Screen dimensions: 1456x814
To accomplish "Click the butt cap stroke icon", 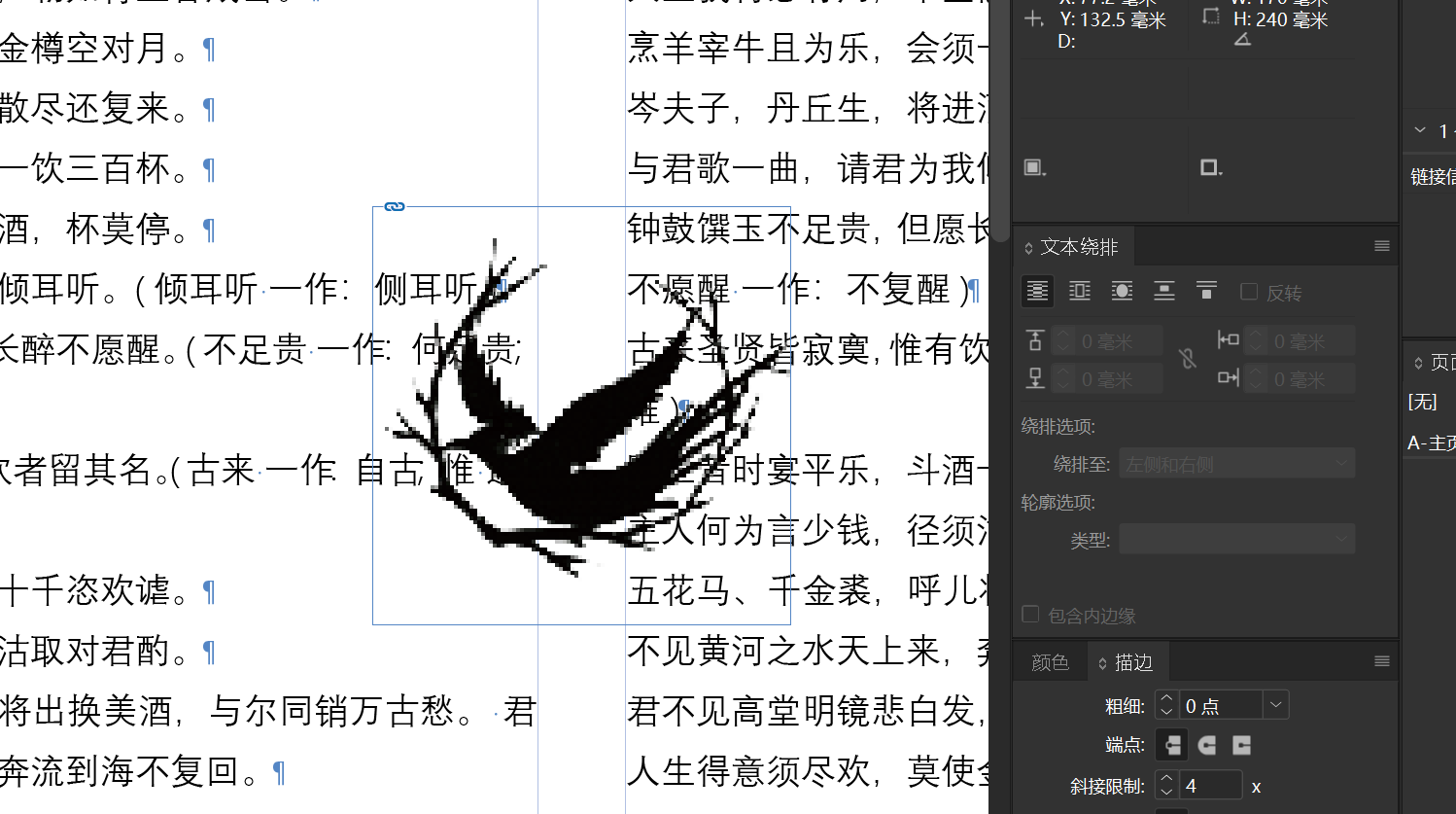I will (x=1172, y=745).
